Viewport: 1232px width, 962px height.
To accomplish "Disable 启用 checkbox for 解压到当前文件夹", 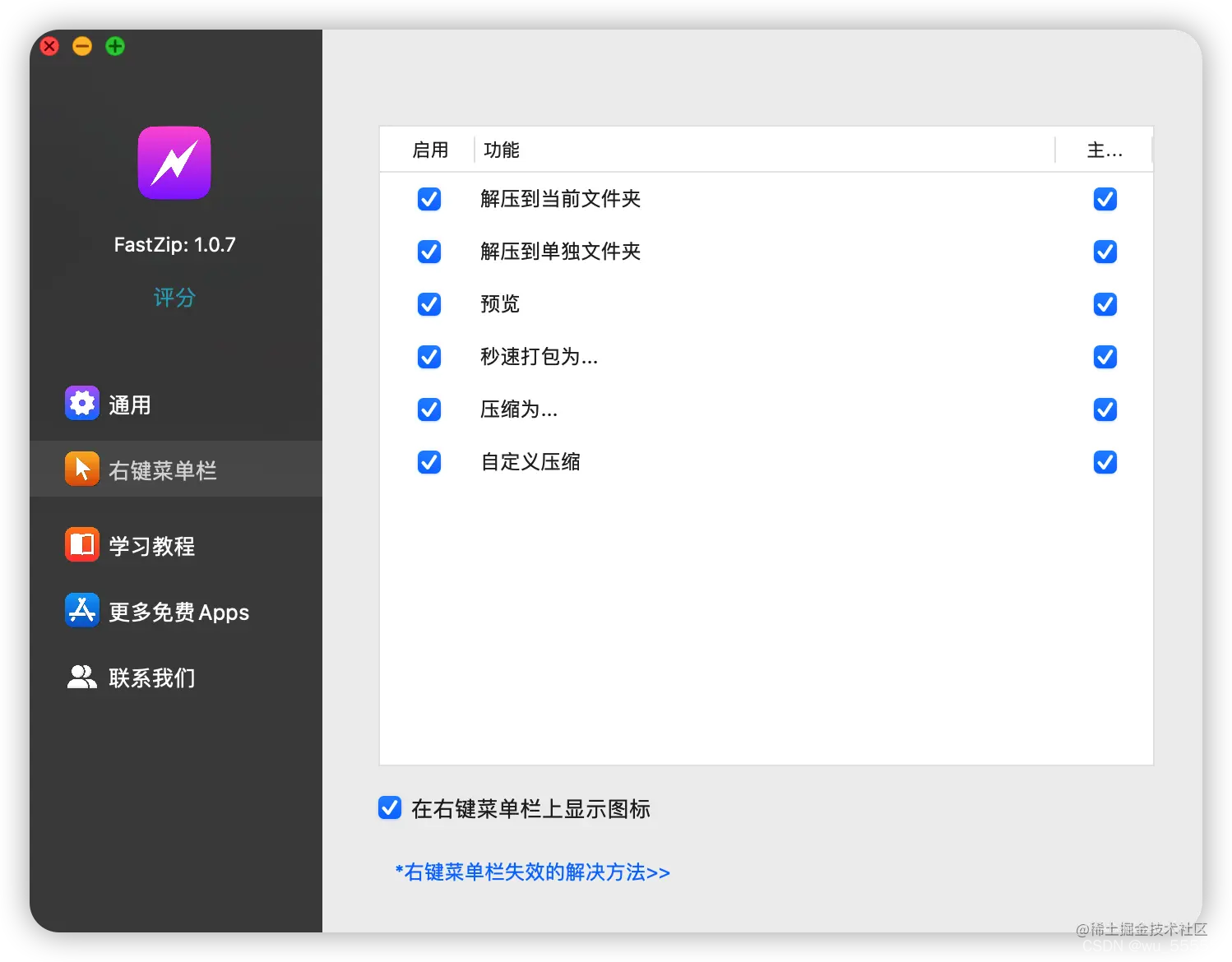I will tap(429, 199).
